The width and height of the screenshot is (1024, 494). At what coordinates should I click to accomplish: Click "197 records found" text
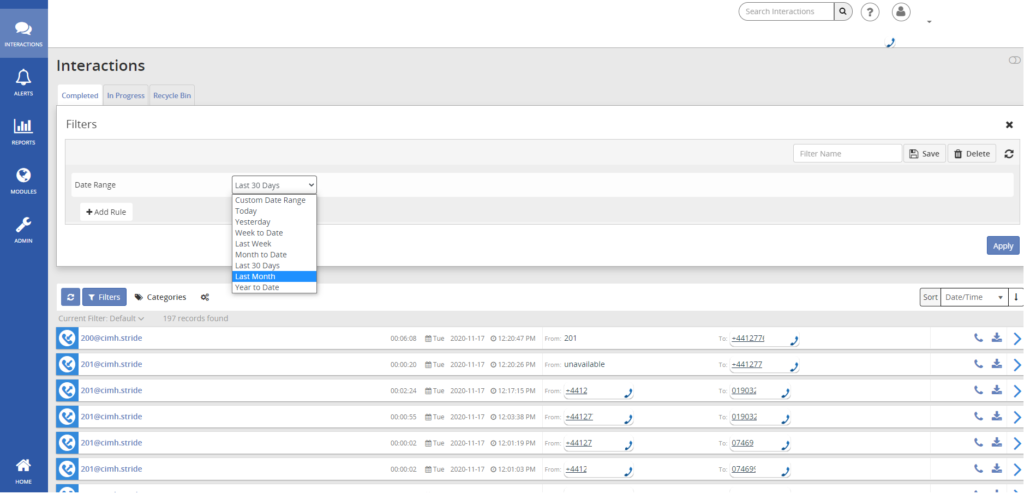coord(195,318)
